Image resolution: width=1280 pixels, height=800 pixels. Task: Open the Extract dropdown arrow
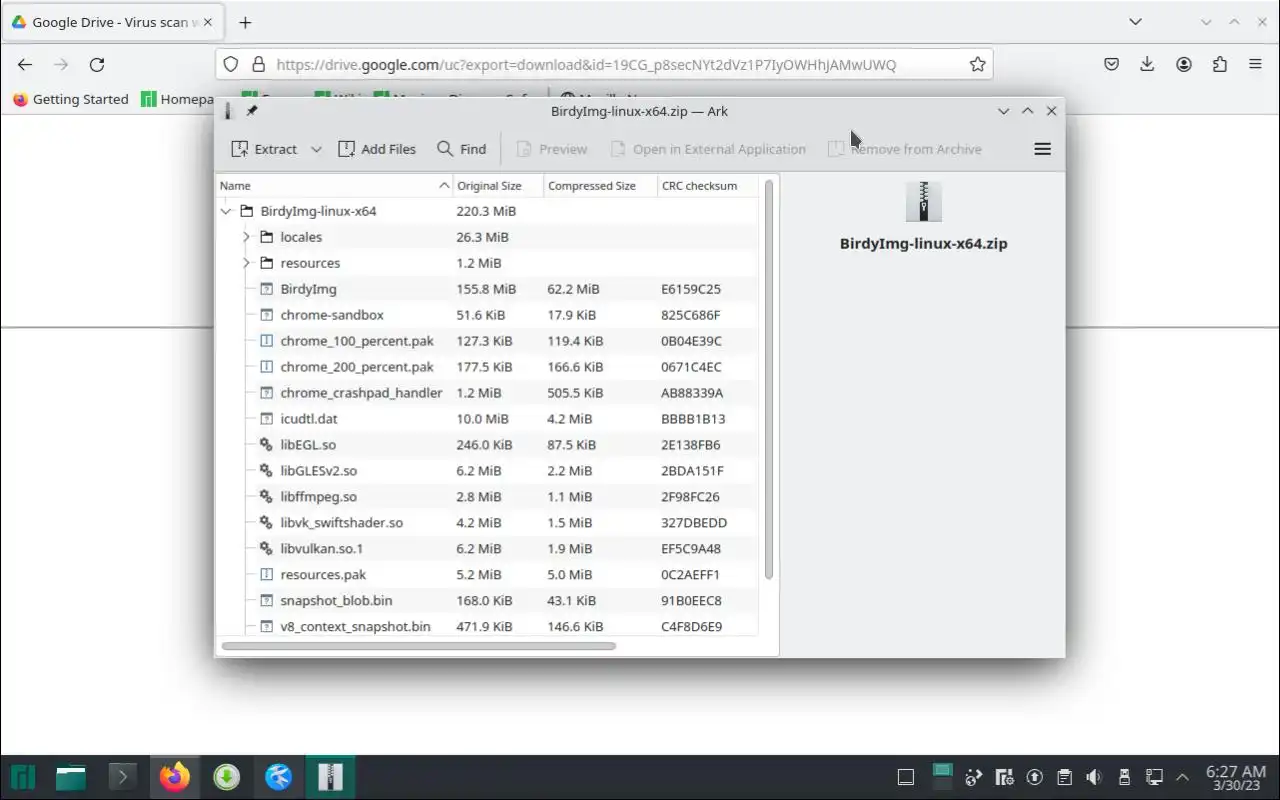[316, 149]
